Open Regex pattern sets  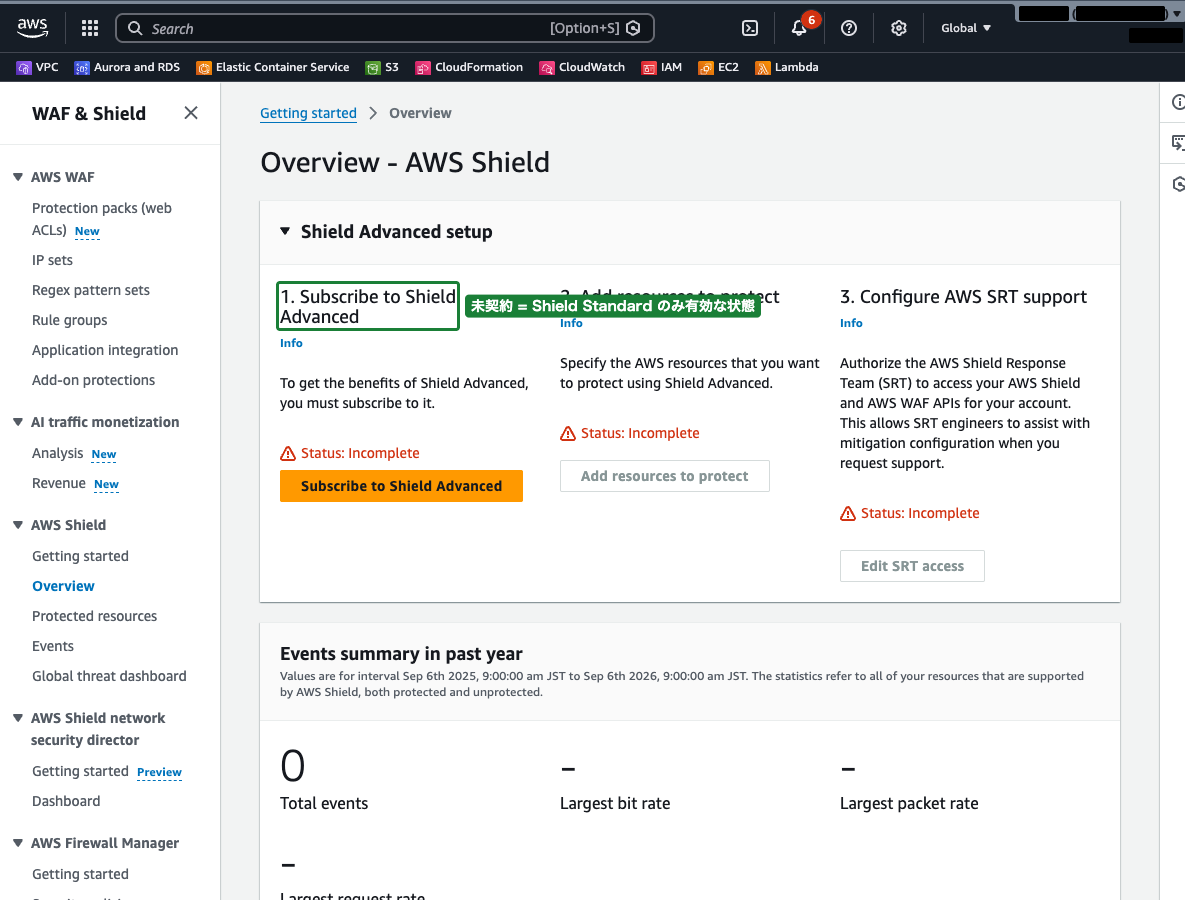(x=91, y=290)
